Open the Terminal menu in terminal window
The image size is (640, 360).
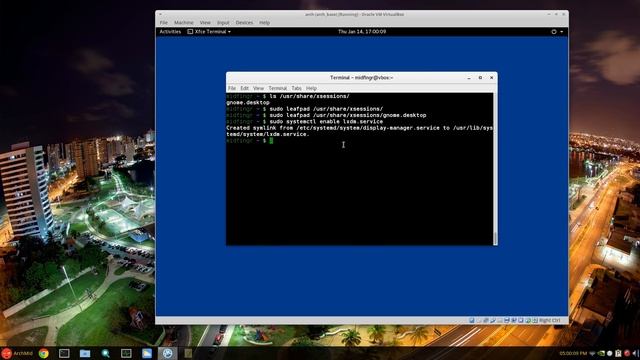278,88
